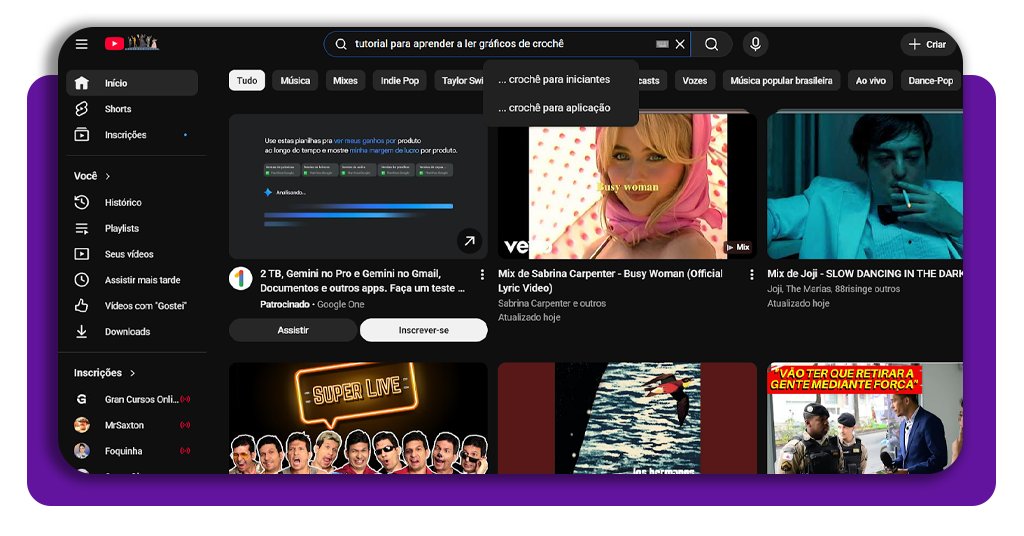
Task: Open Assistir mais tarde list
Action: [142, 280]
